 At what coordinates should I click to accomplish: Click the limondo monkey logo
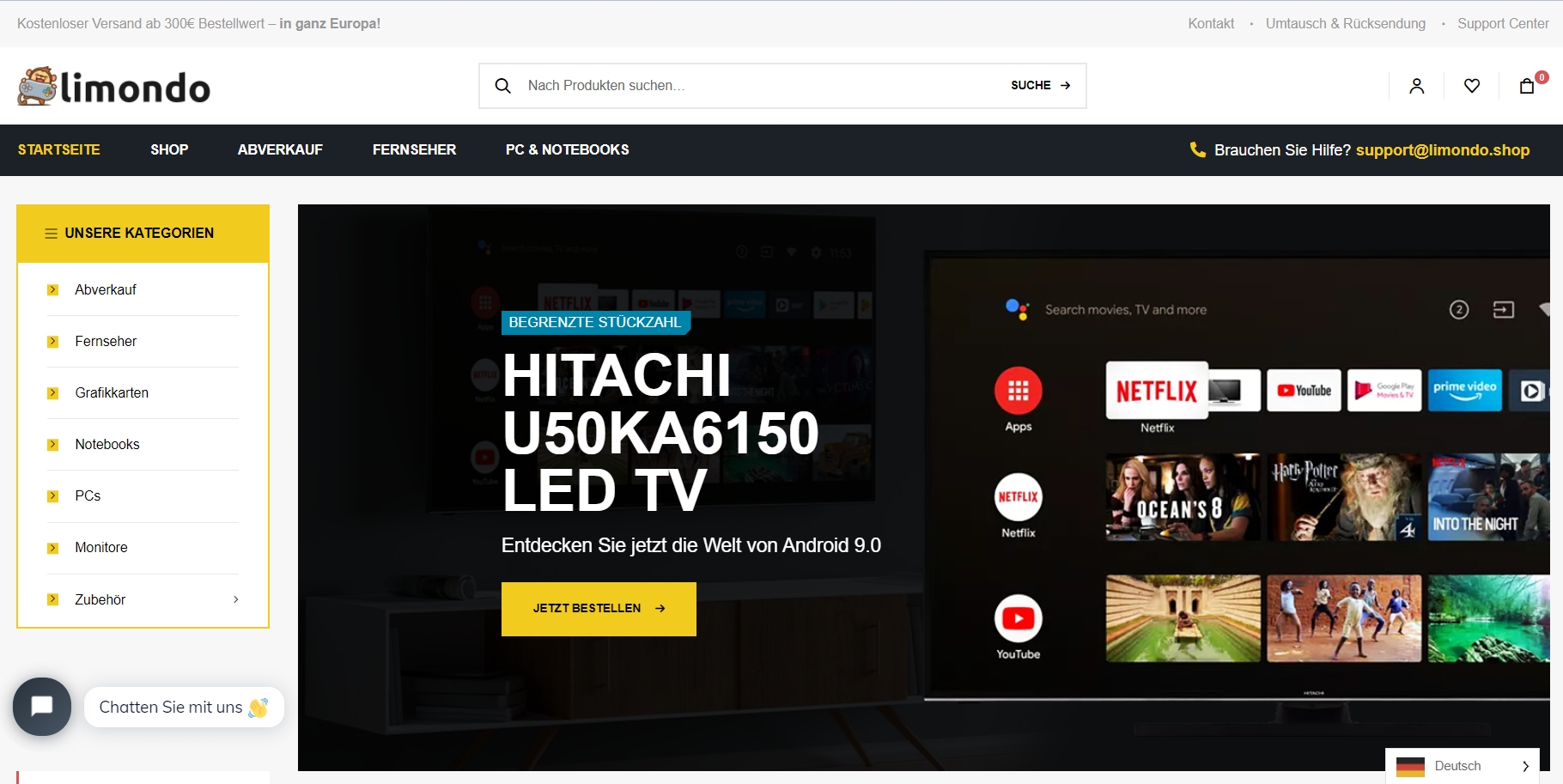click(113, 86)
